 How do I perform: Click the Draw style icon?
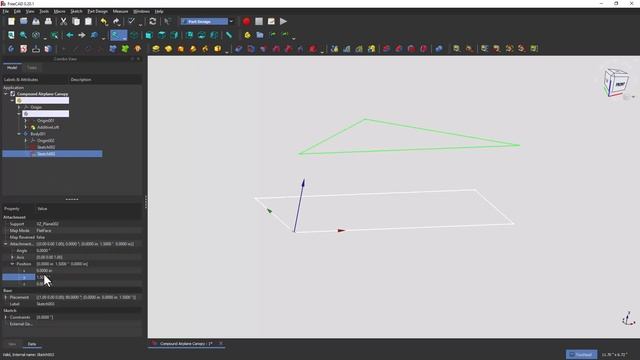point(36,35)
